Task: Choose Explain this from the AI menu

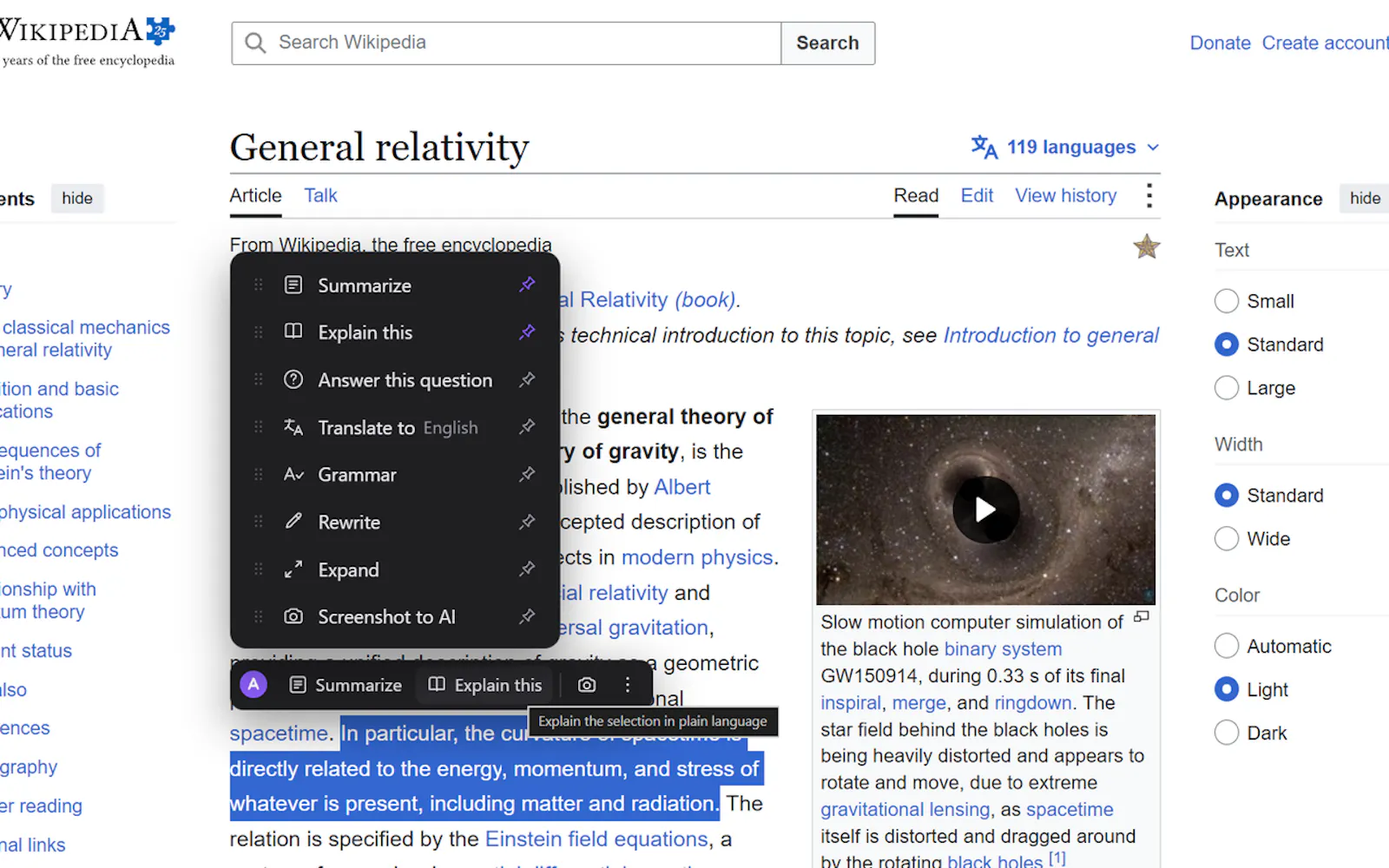Action: (365, 332)
